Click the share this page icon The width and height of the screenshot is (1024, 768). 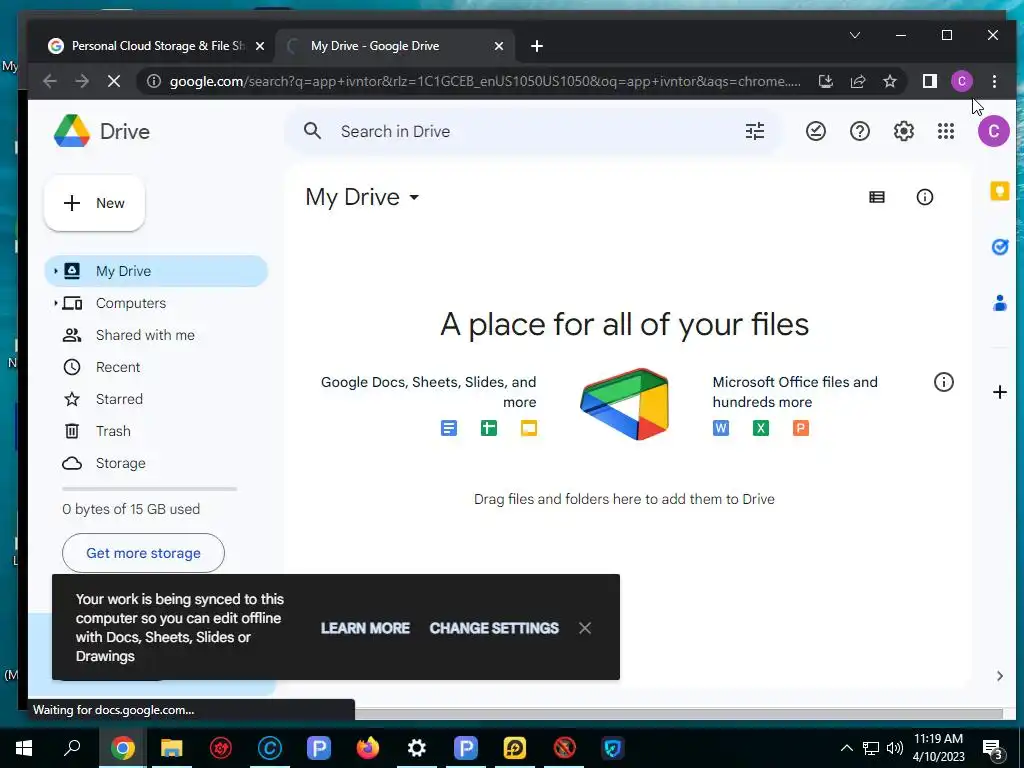[857, 81]
